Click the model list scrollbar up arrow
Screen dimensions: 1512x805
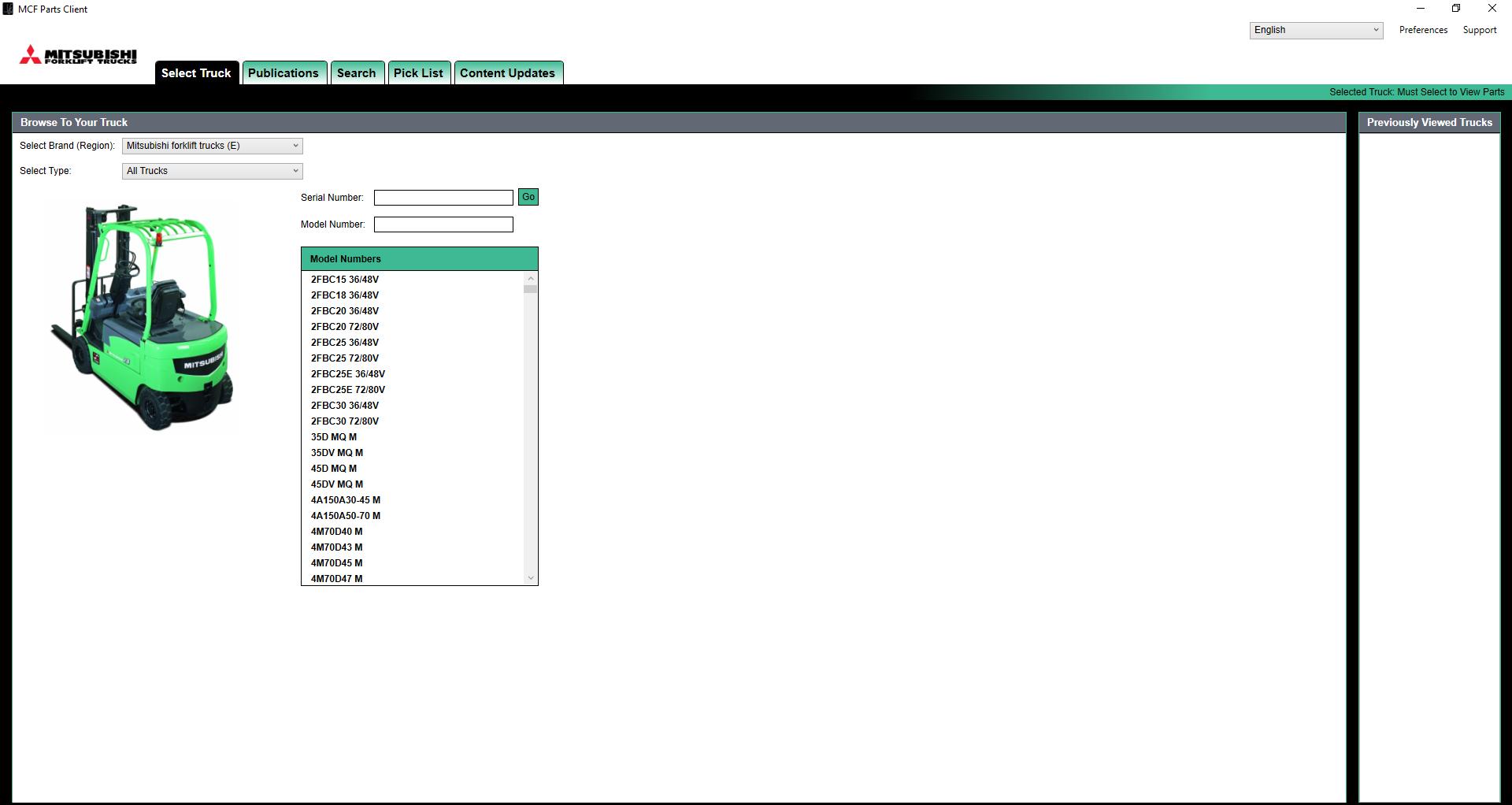tap(531, 278)
